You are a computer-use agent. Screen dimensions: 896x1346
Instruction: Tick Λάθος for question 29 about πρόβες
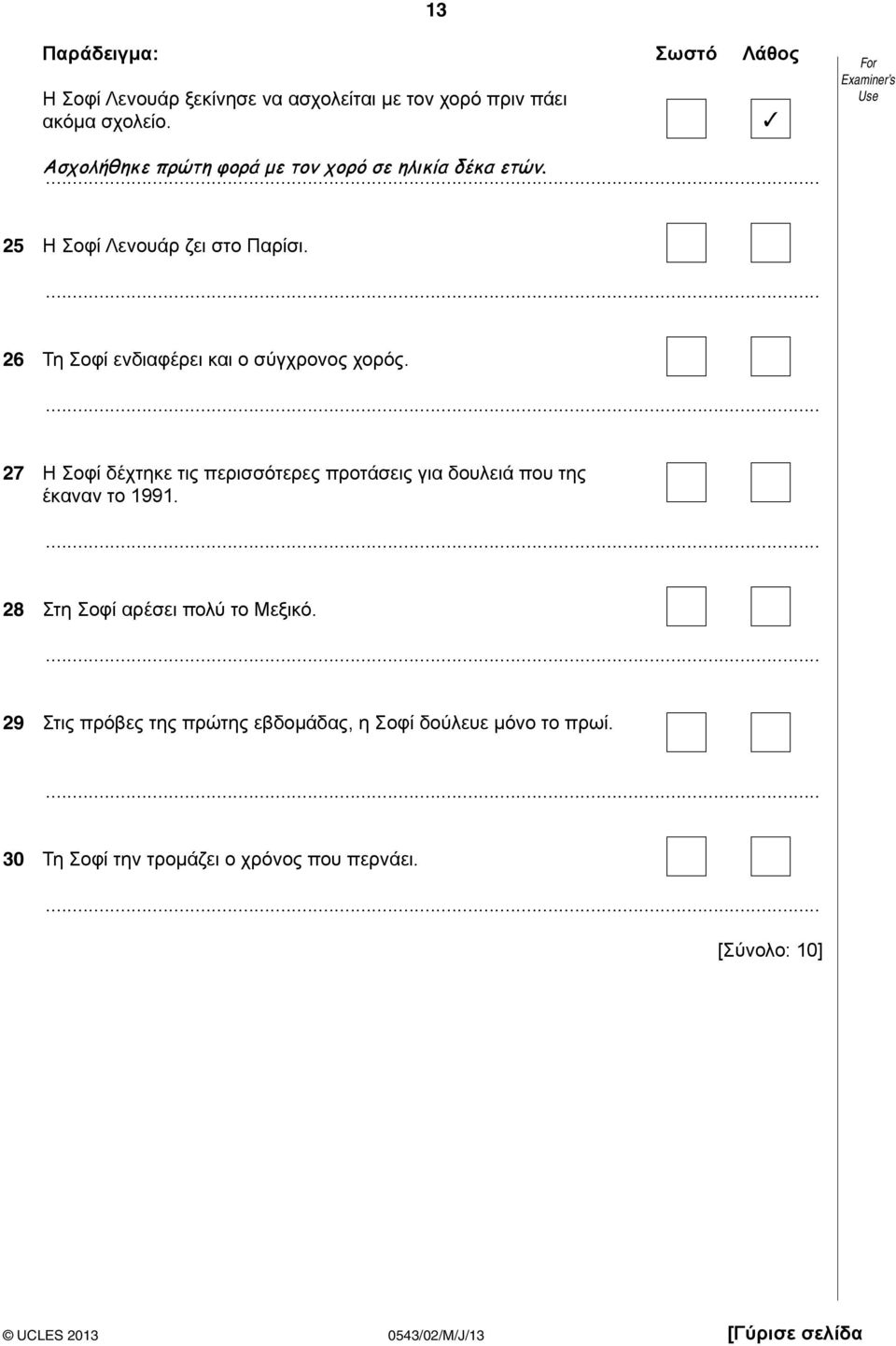pos(771,732)
